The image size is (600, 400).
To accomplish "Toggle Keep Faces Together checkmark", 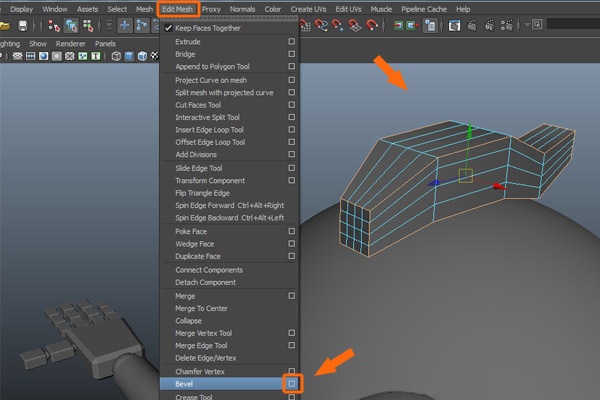I will pyautogui.click(x=168, y=28).
